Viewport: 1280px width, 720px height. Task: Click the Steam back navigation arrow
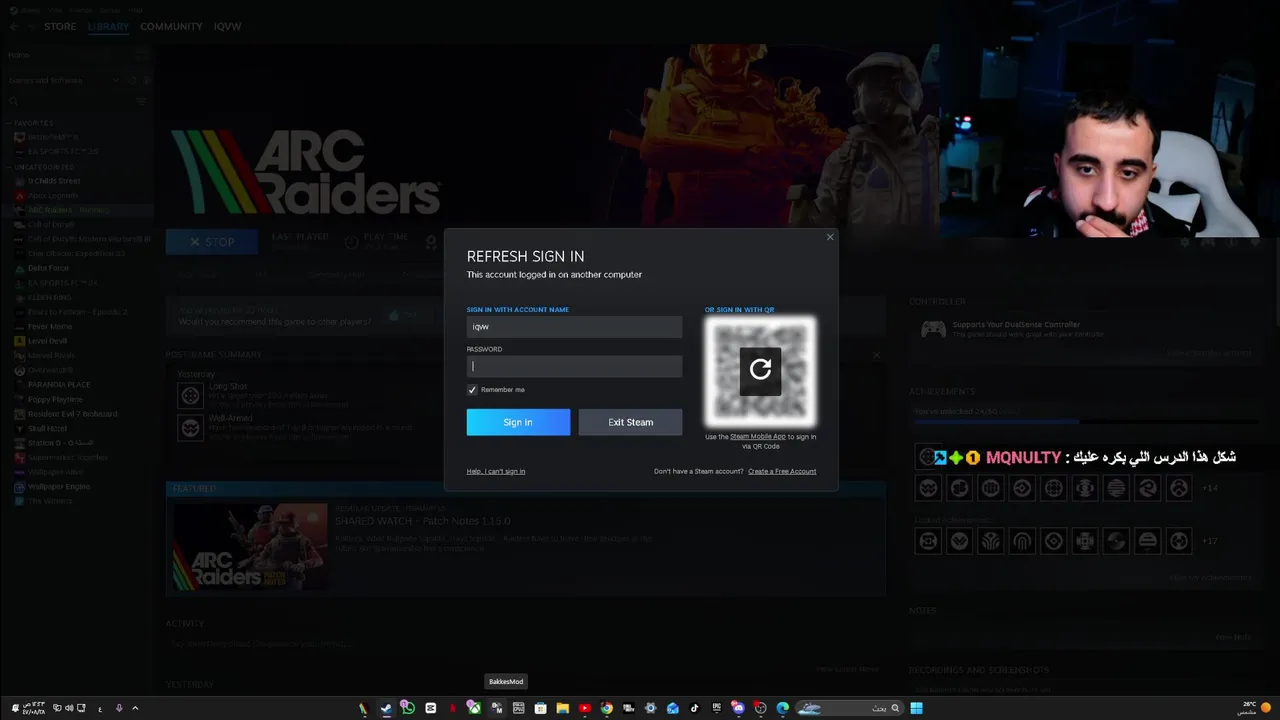pyautogui.click(x=14, y=26)
